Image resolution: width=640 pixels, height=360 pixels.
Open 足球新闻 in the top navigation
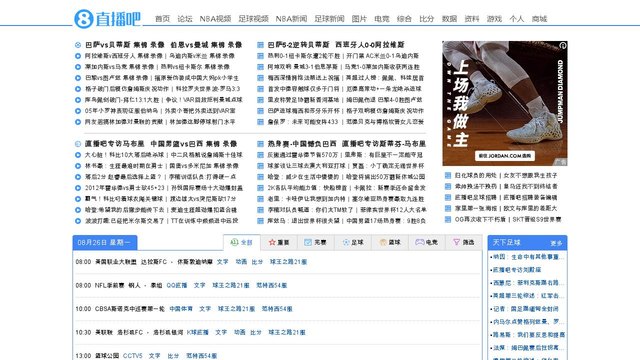coord(329,19)
